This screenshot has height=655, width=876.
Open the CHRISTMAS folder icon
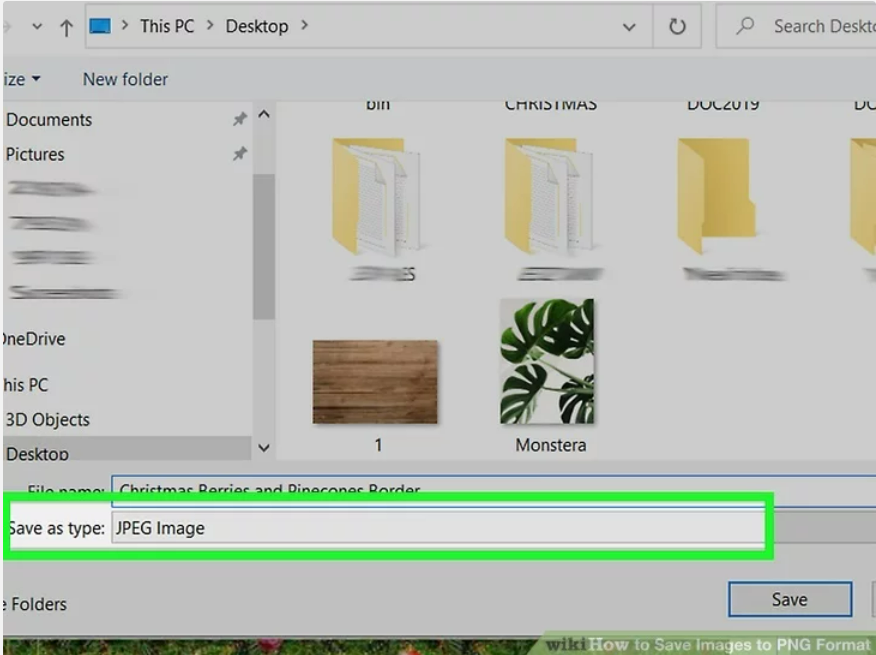point(549,195)
